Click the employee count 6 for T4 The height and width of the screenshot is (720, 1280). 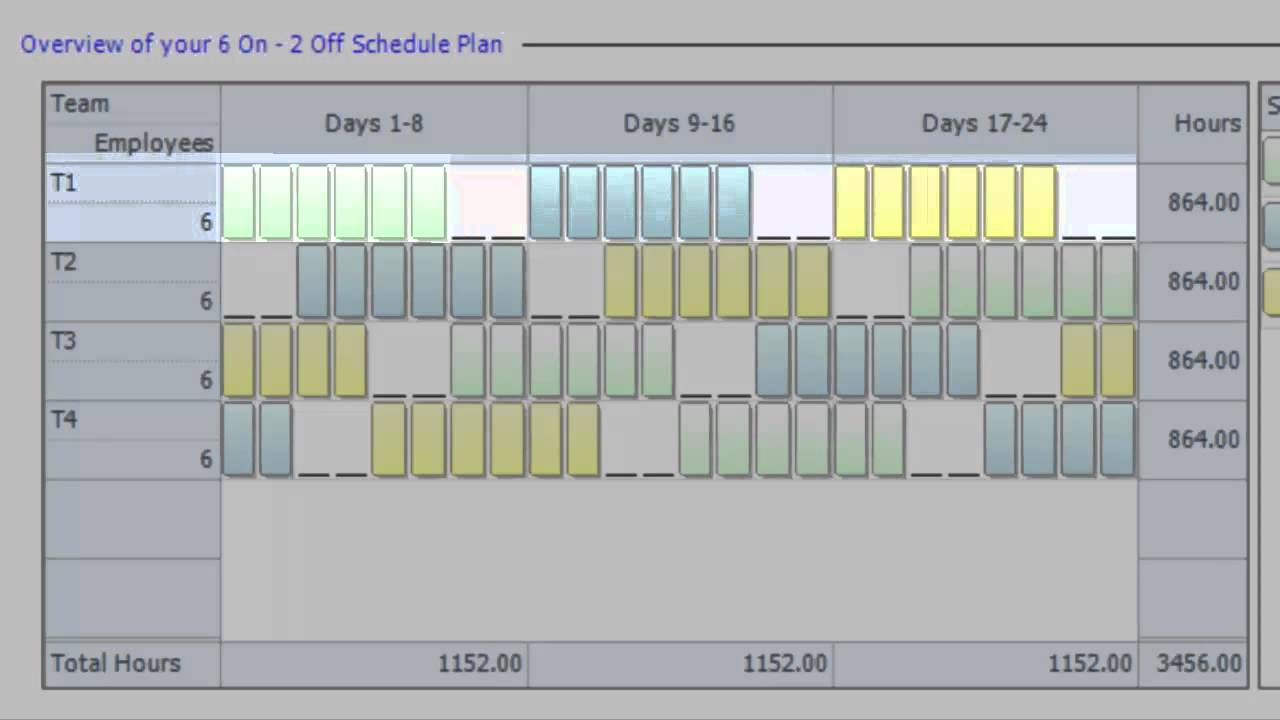[206, 459]
